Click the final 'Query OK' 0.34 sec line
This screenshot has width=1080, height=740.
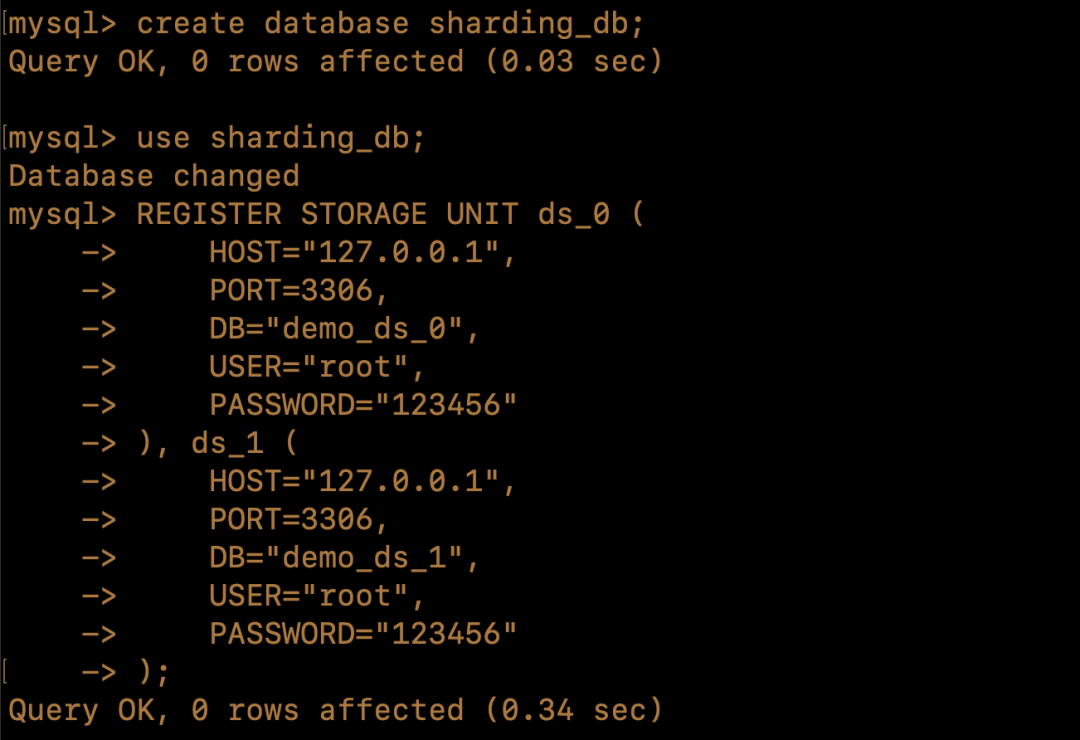335,710
